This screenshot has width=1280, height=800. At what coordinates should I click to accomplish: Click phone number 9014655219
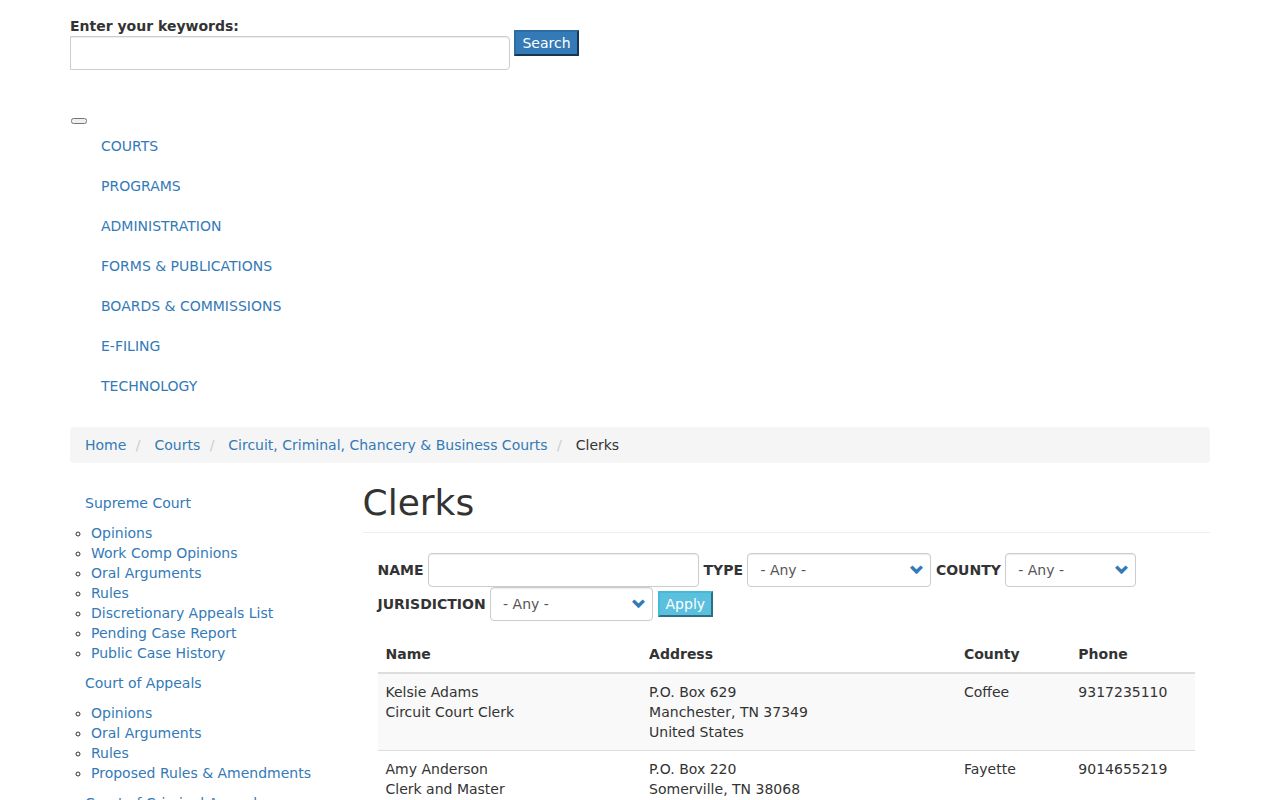[x=1122, y=769]
